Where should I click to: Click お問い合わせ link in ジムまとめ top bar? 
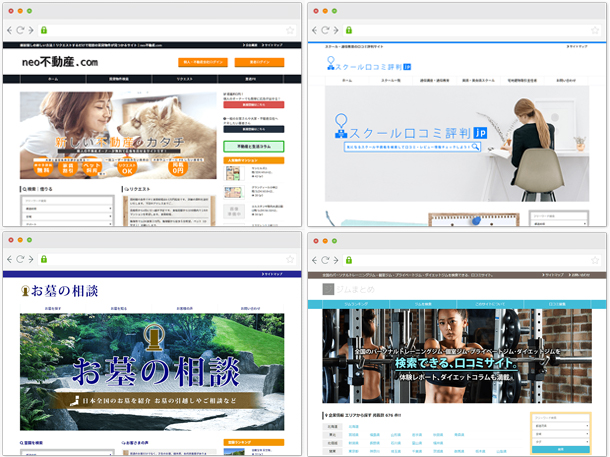[579, 275]
